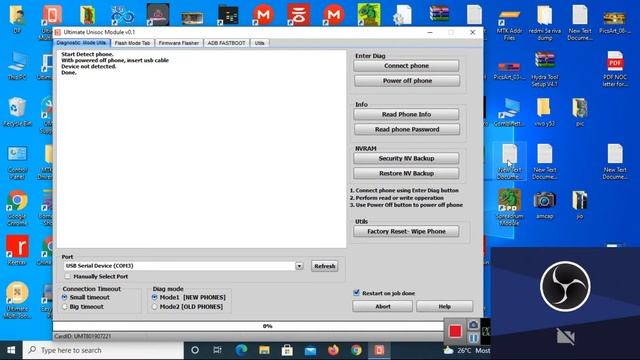Click Restore NV Backup
640x360 pixels.
click(406, 173)
